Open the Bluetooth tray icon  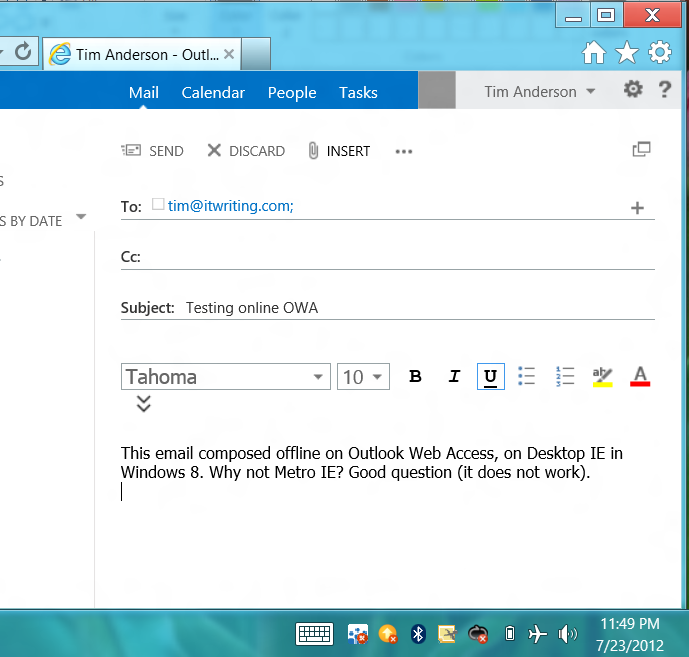pos(418,634)
